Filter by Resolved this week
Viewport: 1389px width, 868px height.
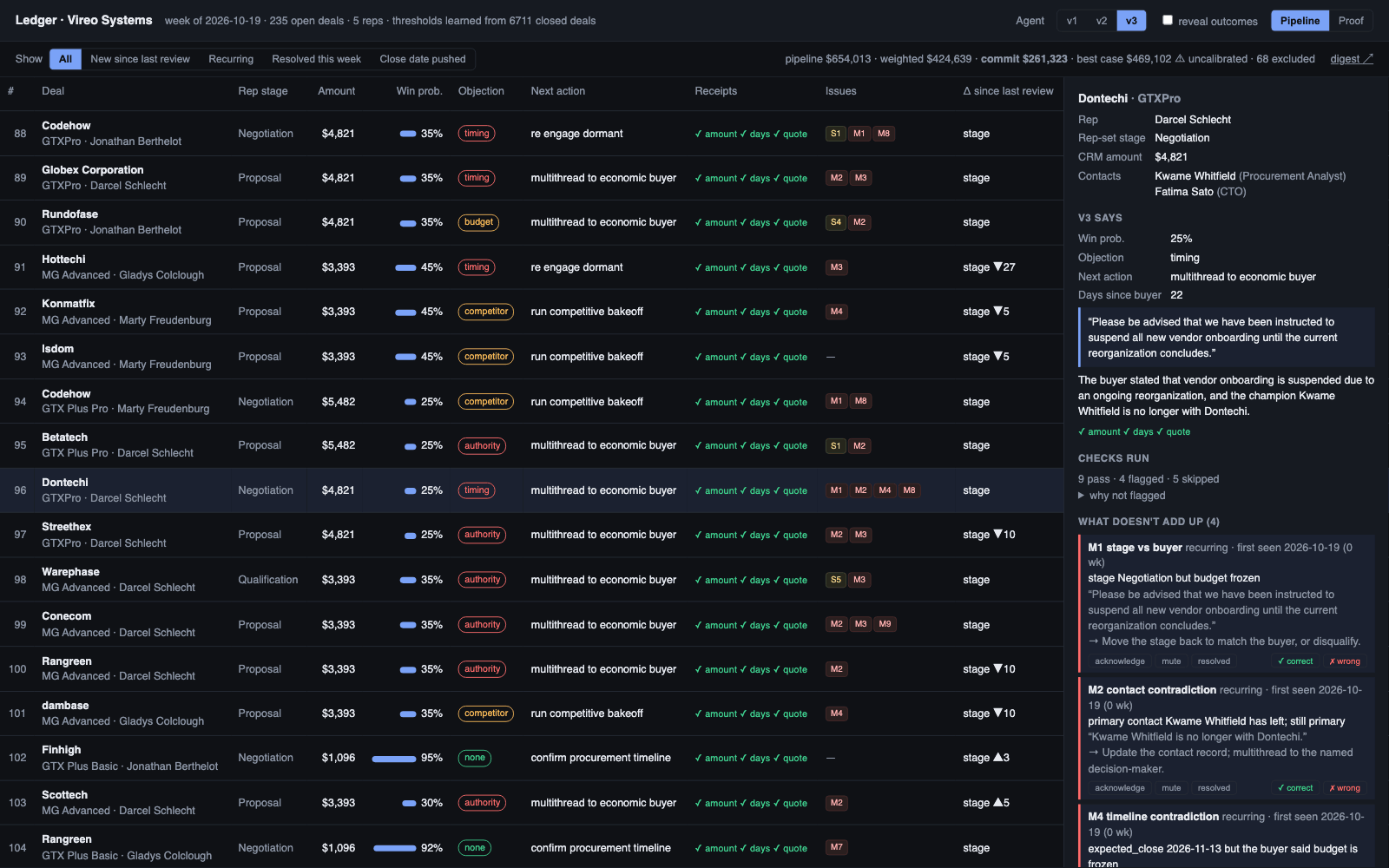point(316,59)
